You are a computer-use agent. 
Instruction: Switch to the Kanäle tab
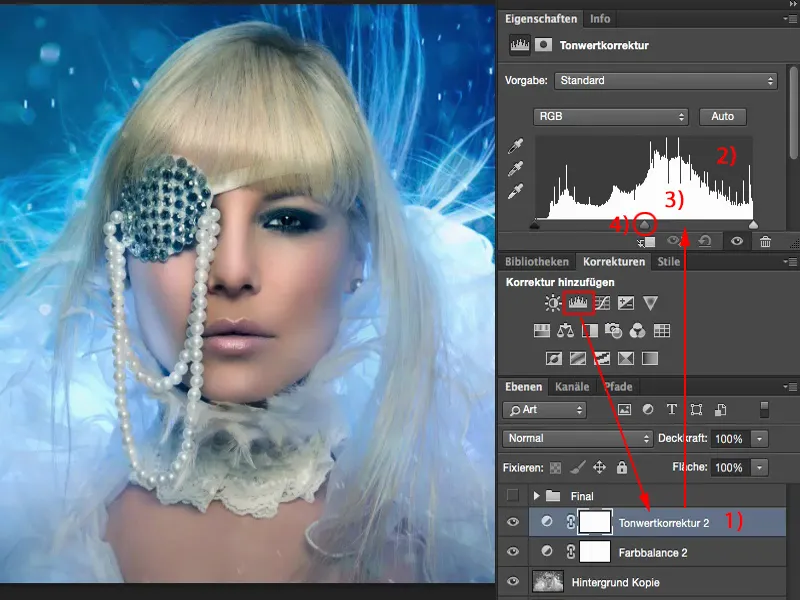coord(572,387)
